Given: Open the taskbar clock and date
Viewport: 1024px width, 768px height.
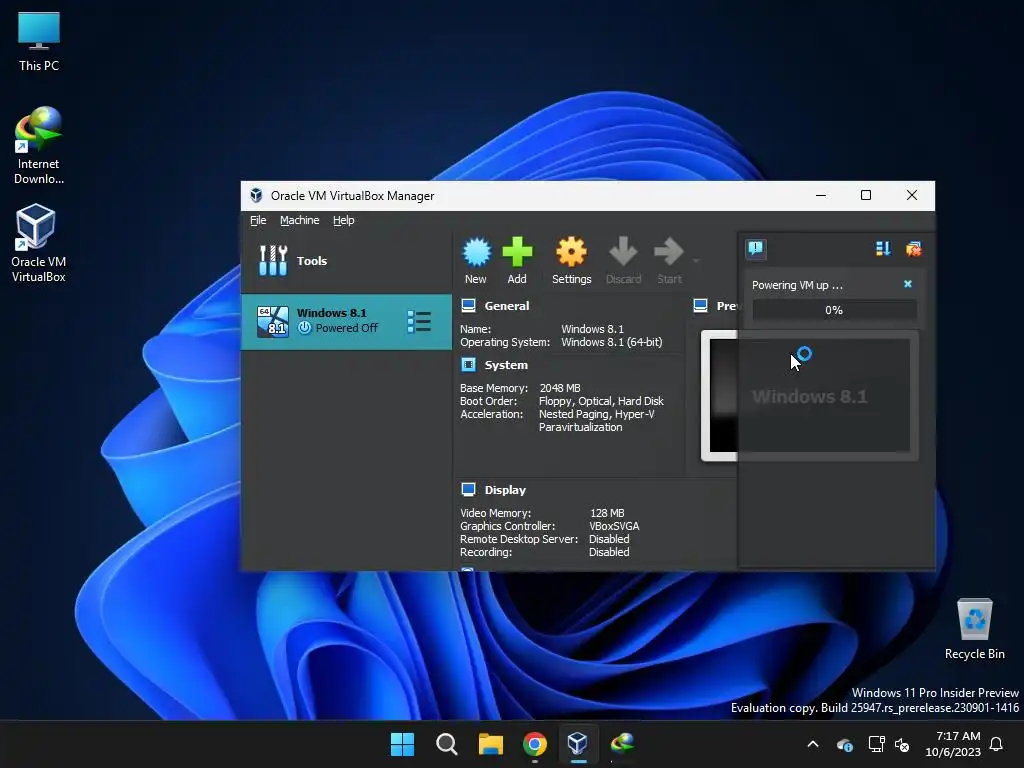Looking at the screenshot, I should coord(953,744).
